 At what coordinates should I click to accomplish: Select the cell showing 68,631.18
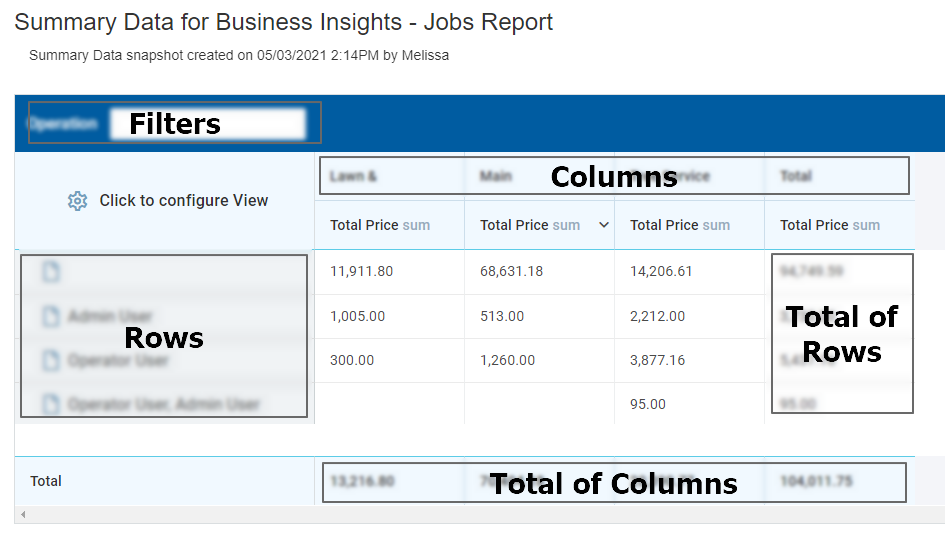511,271
